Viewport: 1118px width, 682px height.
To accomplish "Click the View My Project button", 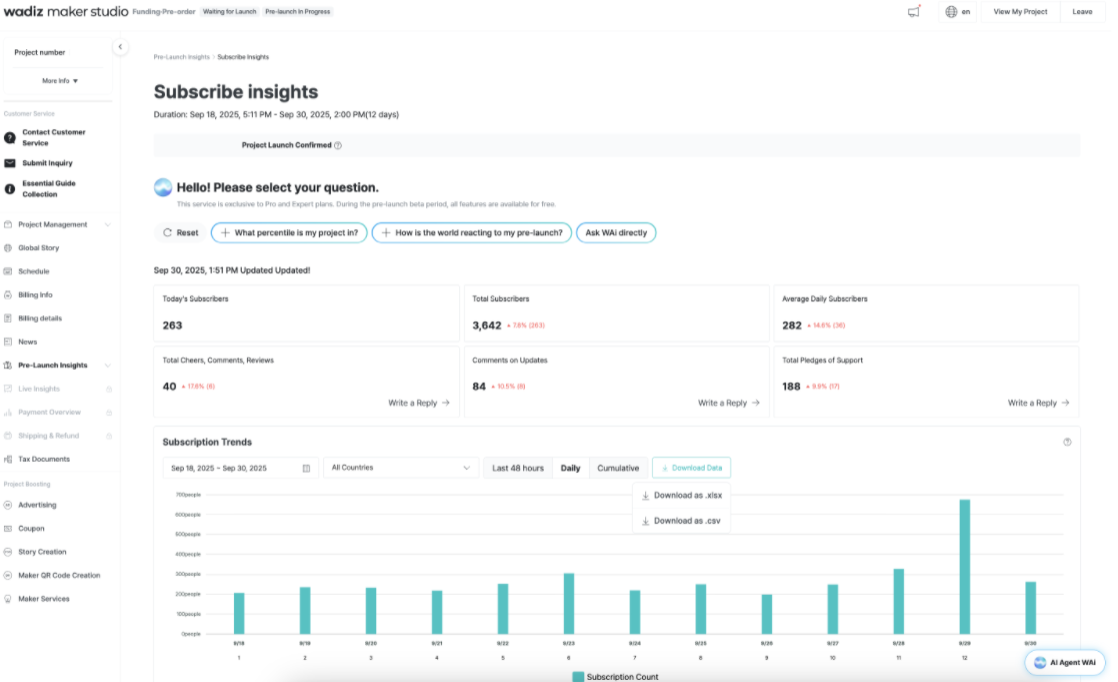I will tap(1020, 12).
